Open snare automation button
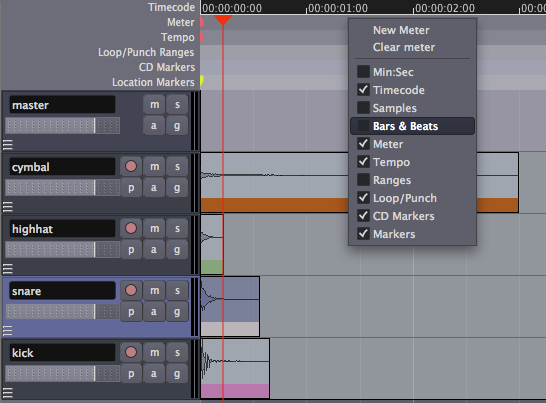This screenshot has width=546, height=403. [x=154, y=311]
